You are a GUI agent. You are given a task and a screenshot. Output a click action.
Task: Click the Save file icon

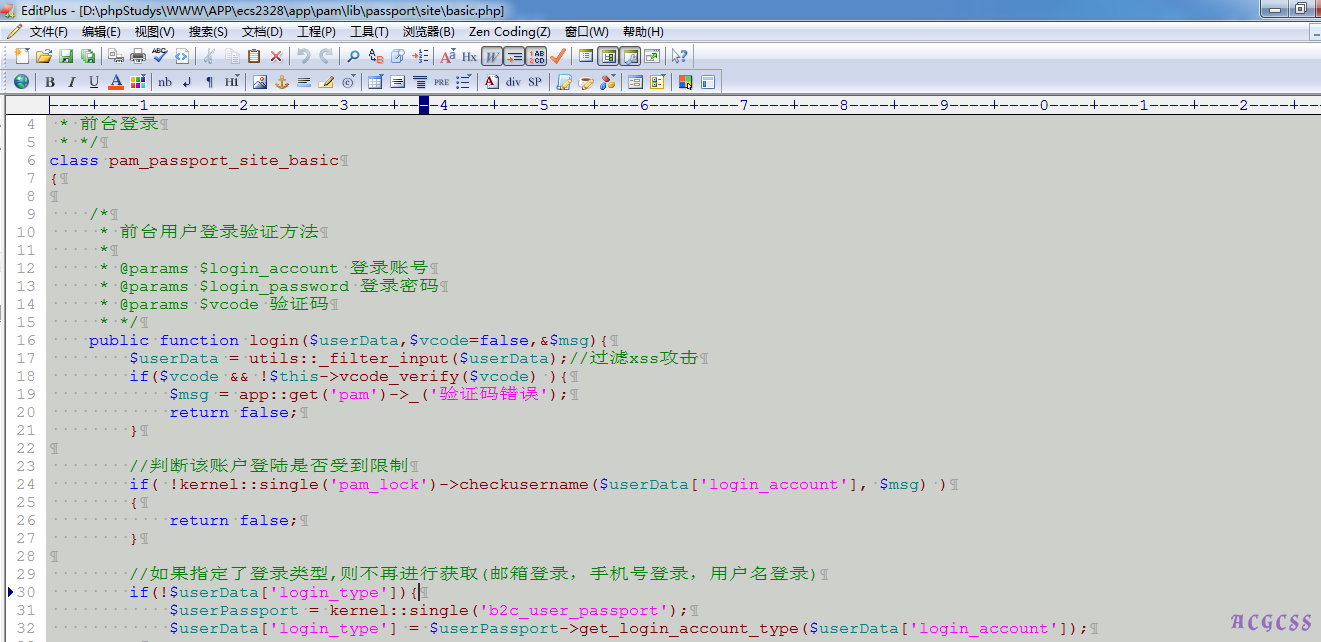click(x=66, y=56)
